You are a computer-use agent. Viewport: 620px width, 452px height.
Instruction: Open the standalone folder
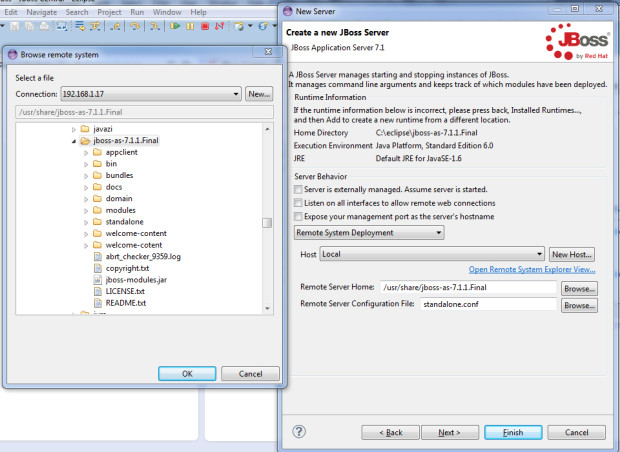tap(127, 221)
